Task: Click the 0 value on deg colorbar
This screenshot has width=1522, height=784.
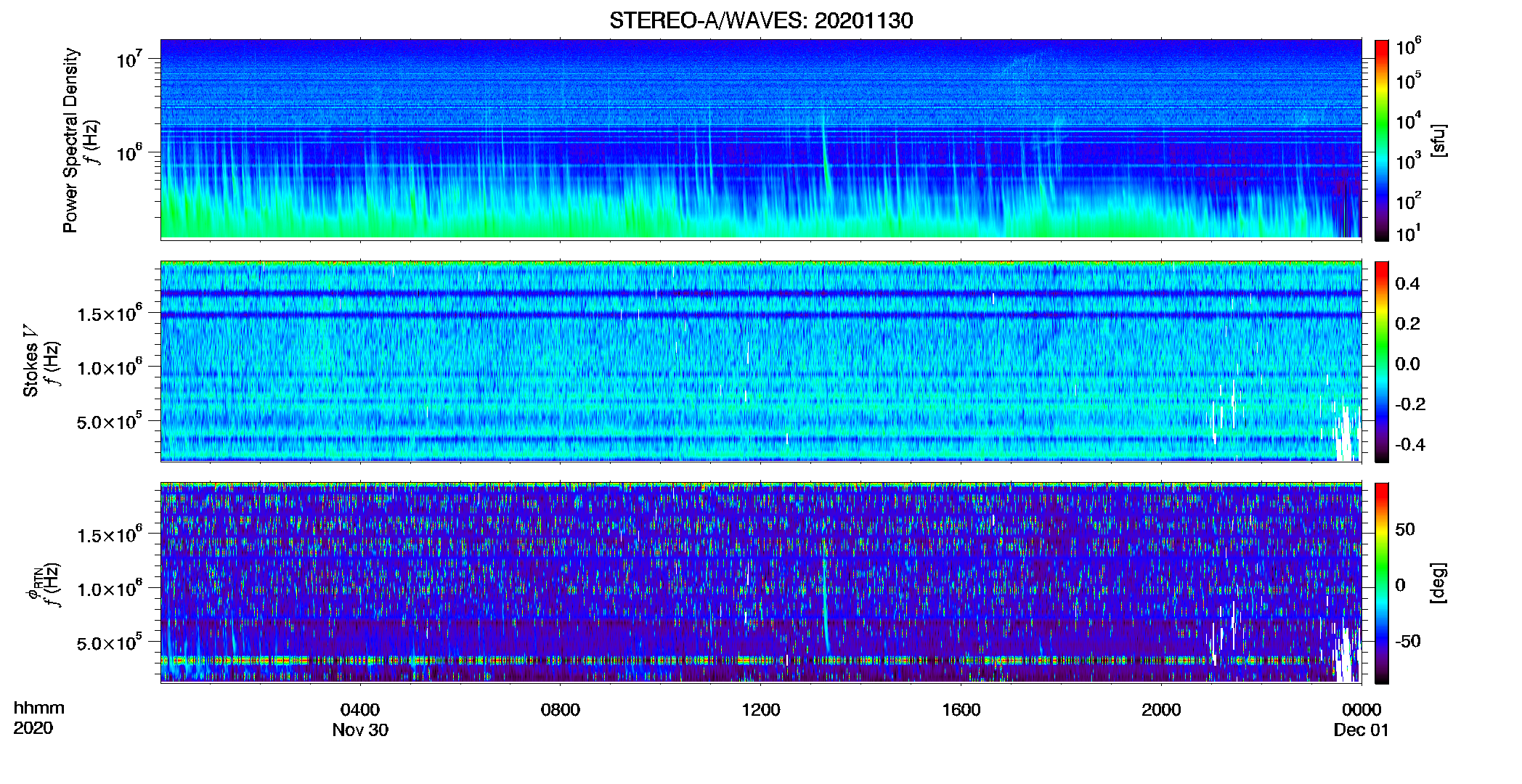Action: click(1400, 584)
